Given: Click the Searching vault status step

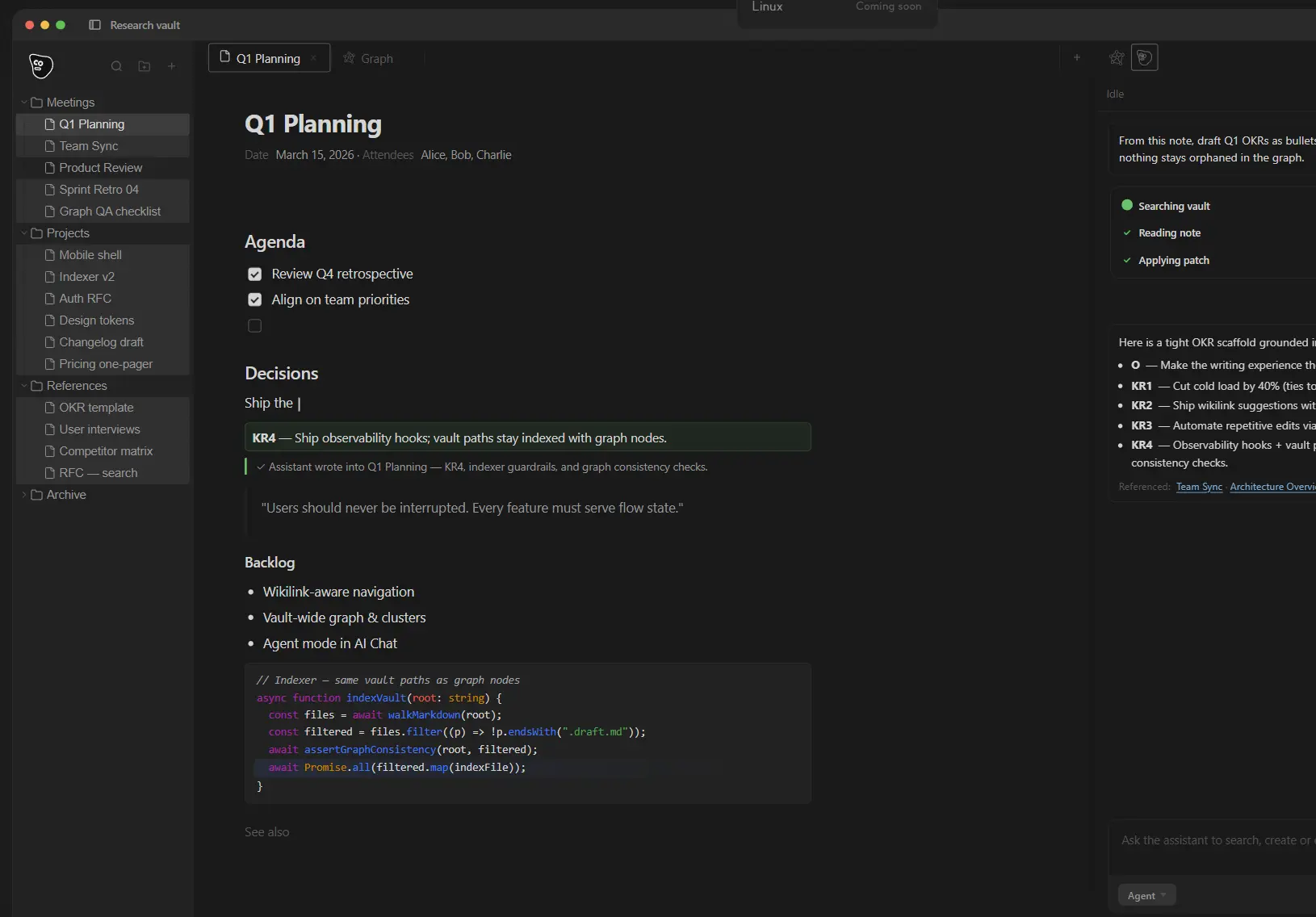Looking at the screenshot, I should click(1165, 206).
